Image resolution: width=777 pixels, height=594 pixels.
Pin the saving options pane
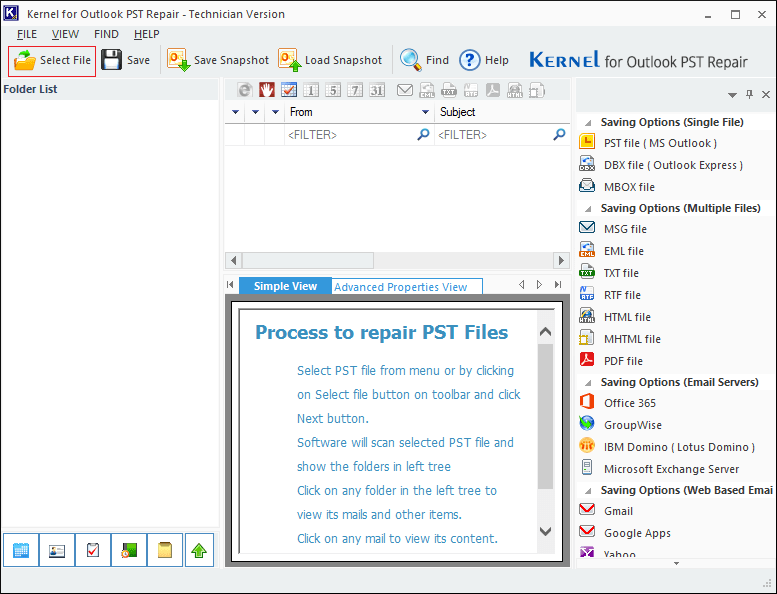749,94
